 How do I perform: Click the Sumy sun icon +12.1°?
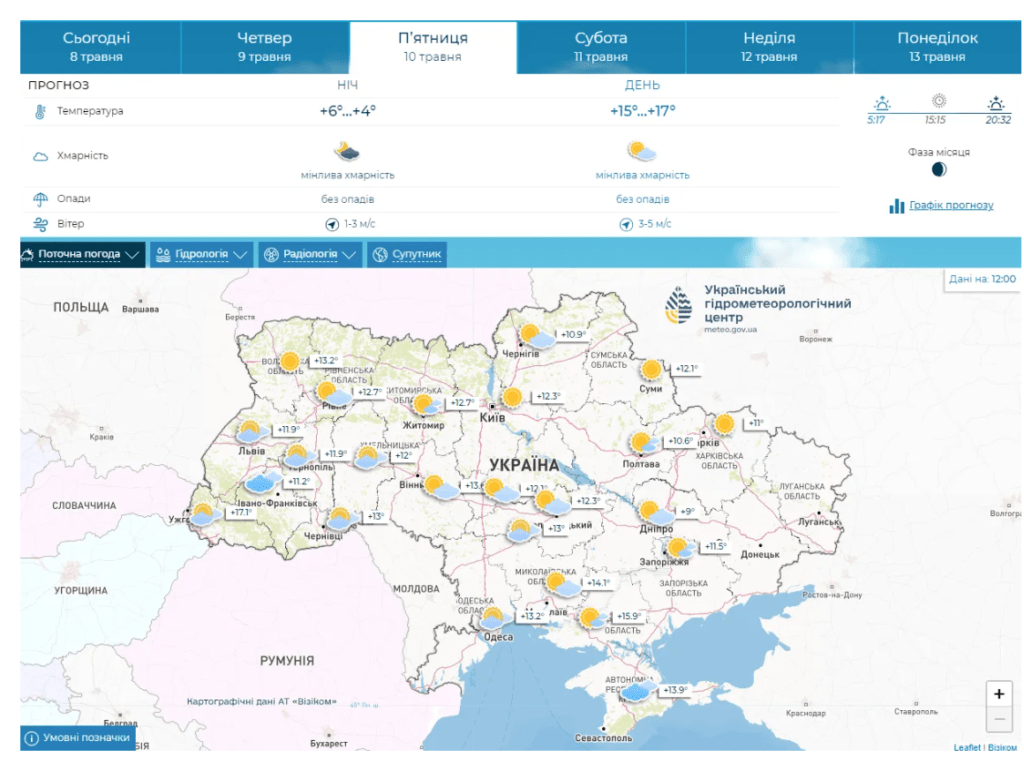(651, 370)
